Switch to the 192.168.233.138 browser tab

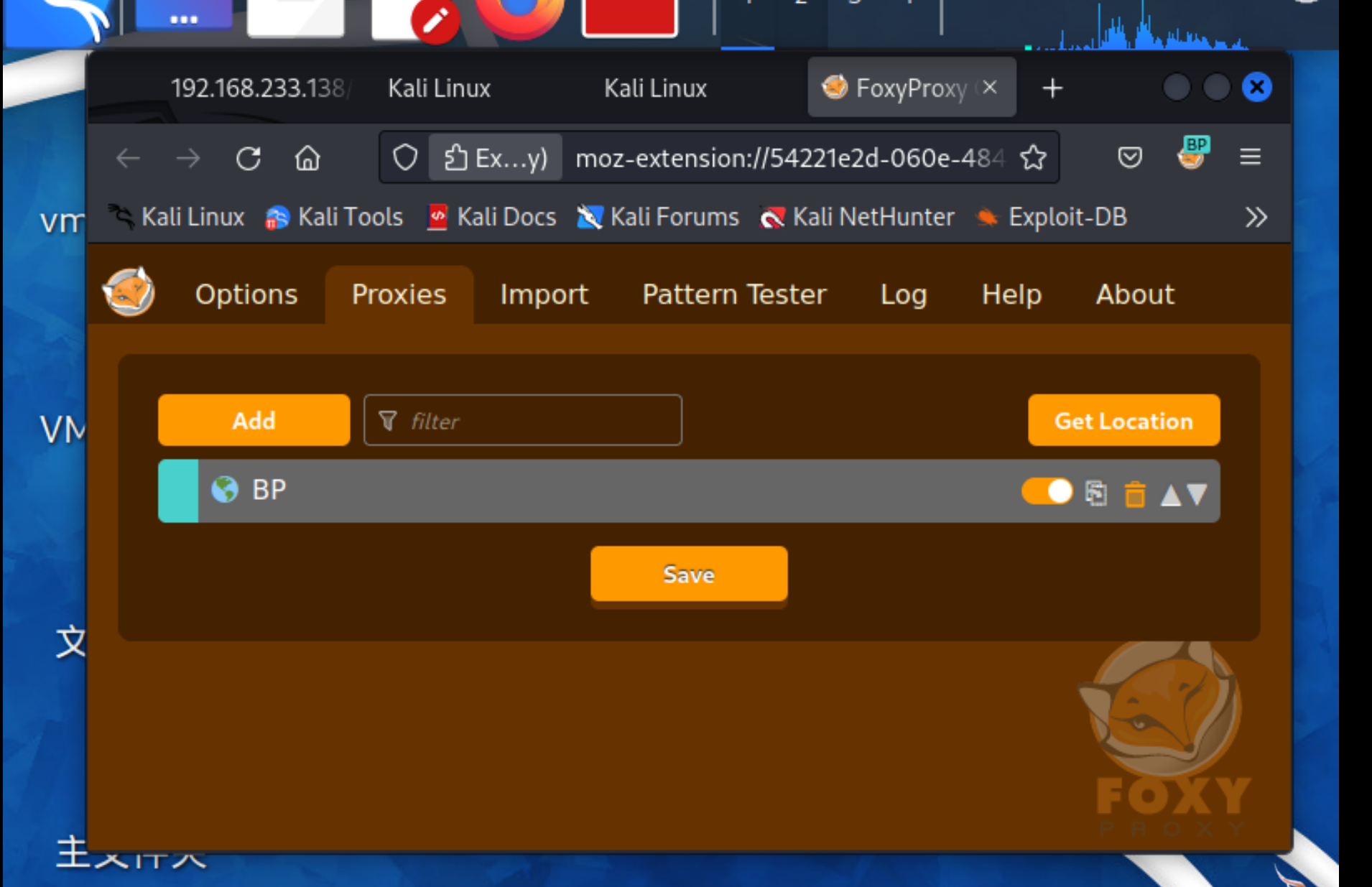coord(260,88)
